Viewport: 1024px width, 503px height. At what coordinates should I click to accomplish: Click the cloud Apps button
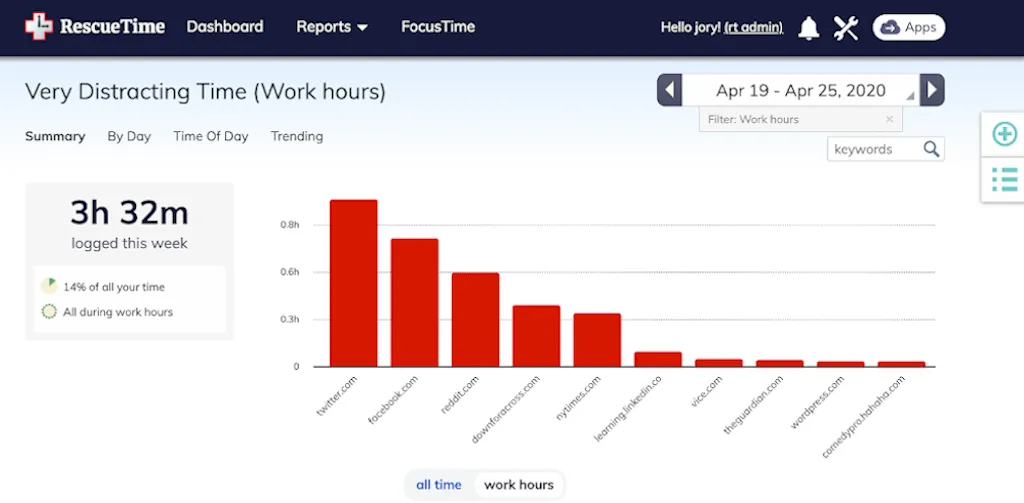tap(908, 27)
